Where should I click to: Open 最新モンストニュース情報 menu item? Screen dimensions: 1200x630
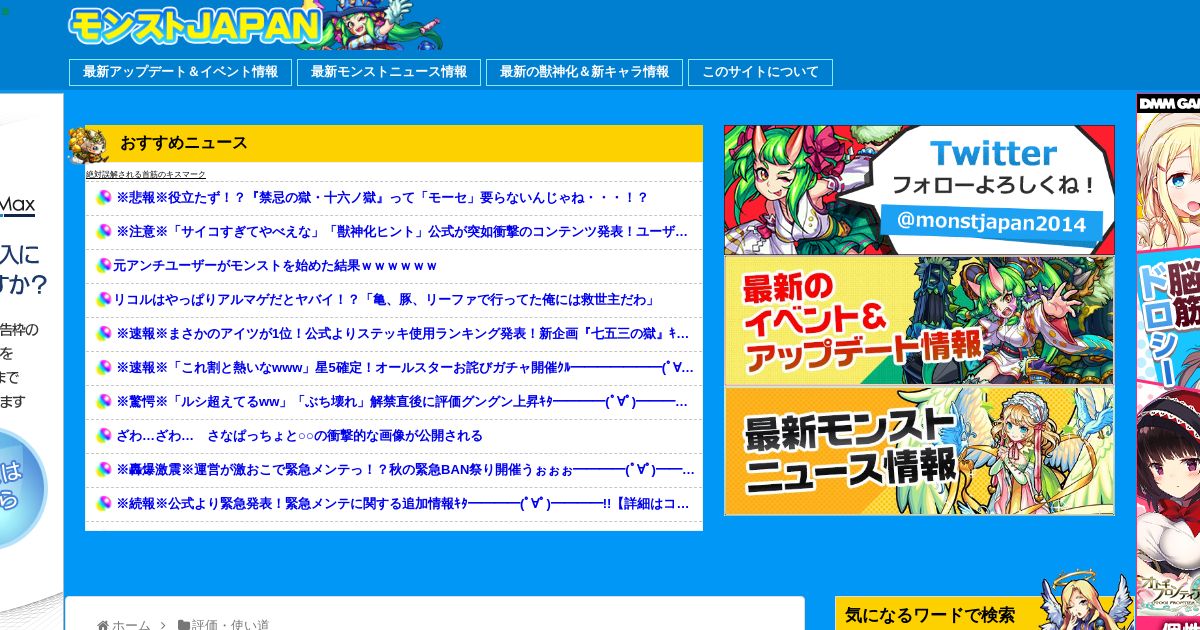[389, 72]
